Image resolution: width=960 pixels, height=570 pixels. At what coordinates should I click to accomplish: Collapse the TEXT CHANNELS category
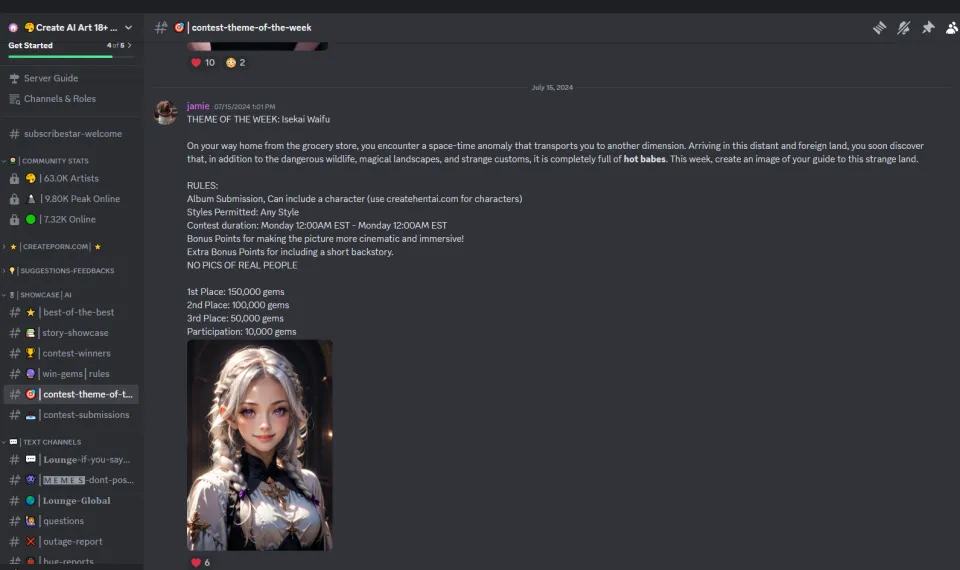pos(42,442)
